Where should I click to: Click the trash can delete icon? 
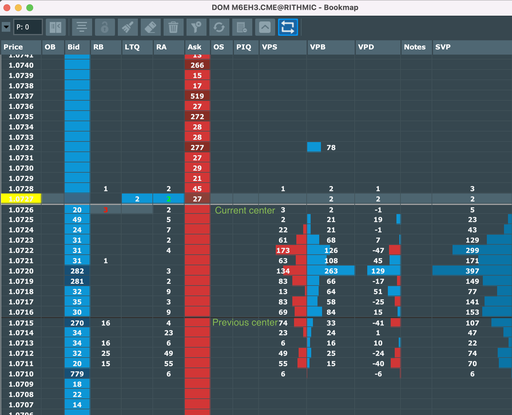(173, 27)
